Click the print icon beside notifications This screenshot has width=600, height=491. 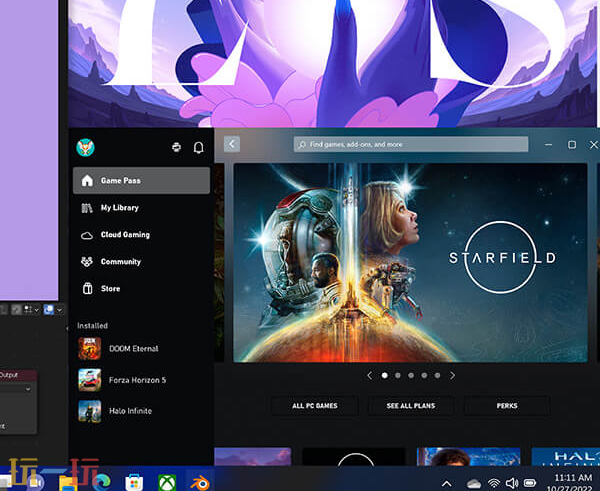coord(176,147)
